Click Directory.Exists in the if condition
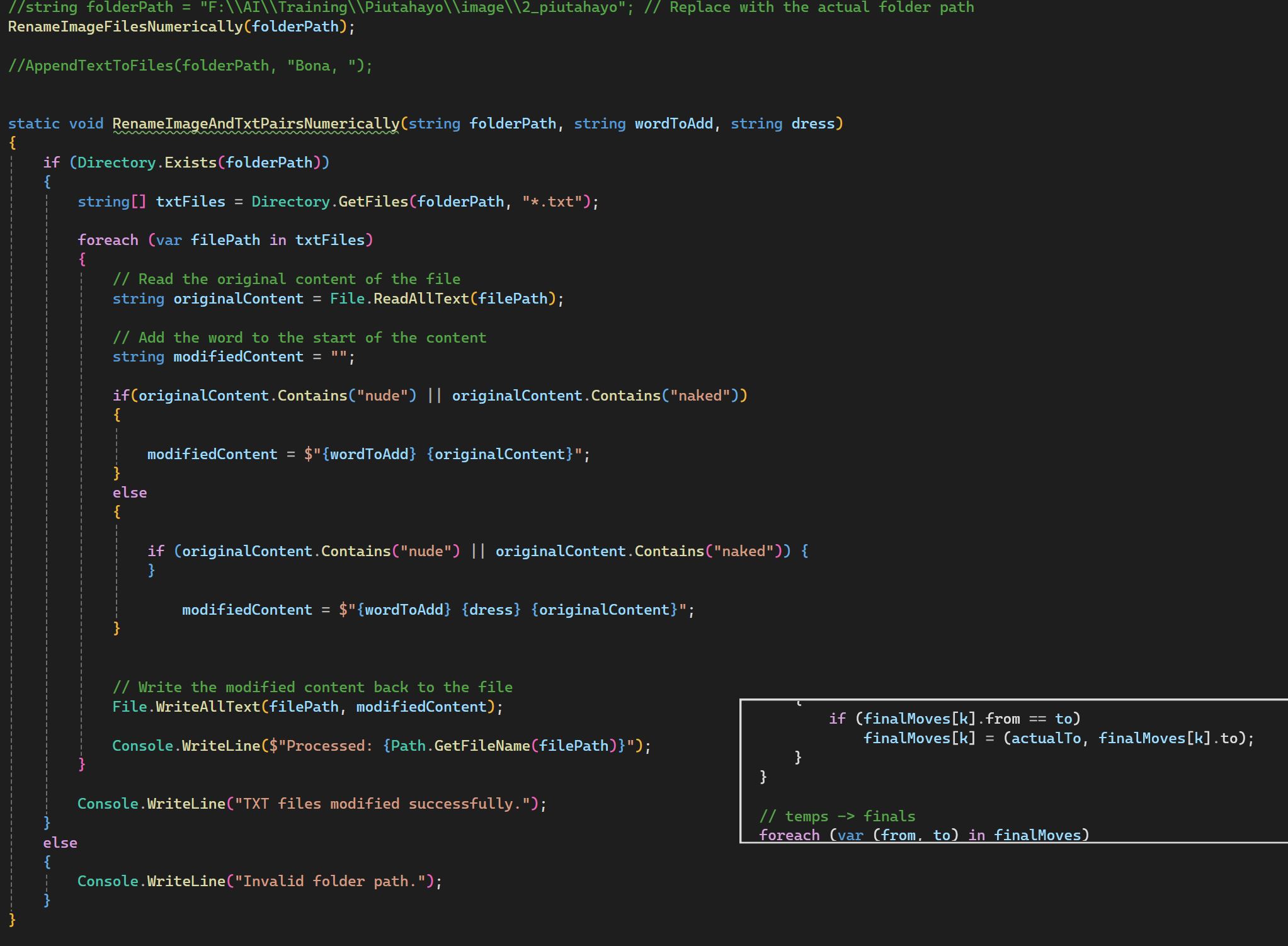The height and width of the screenshot is (946, 1288). pos(147,162)
